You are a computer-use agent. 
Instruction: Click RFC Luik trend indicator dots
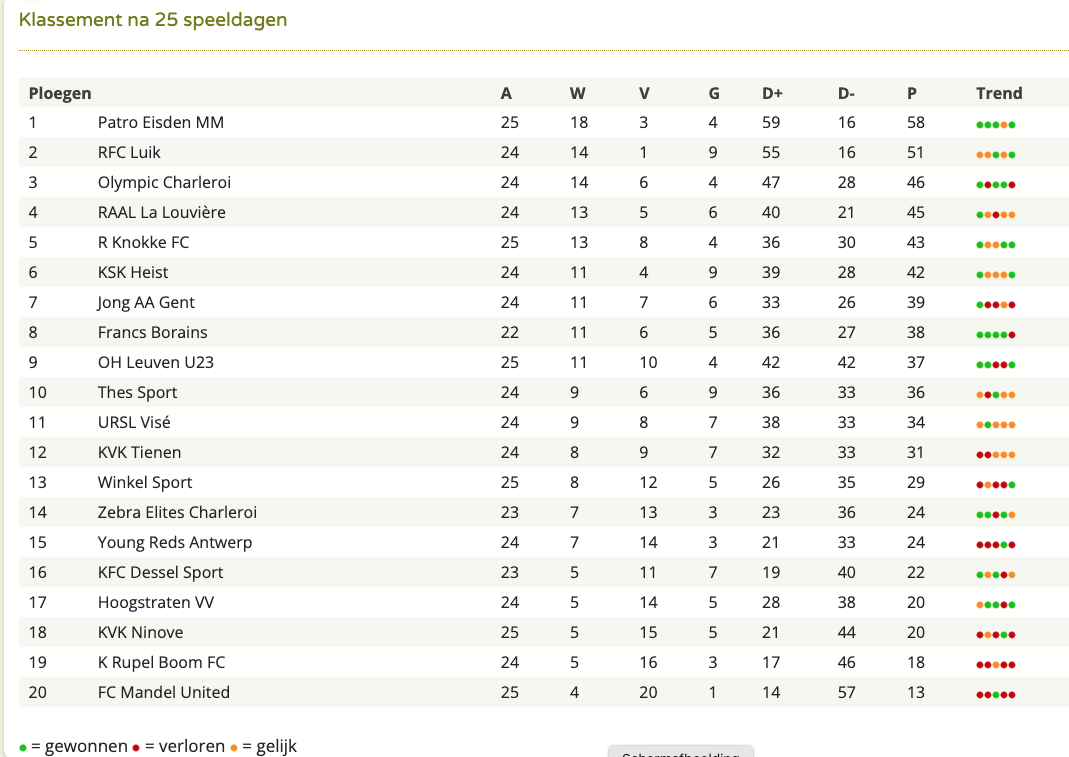click(995, 155)
